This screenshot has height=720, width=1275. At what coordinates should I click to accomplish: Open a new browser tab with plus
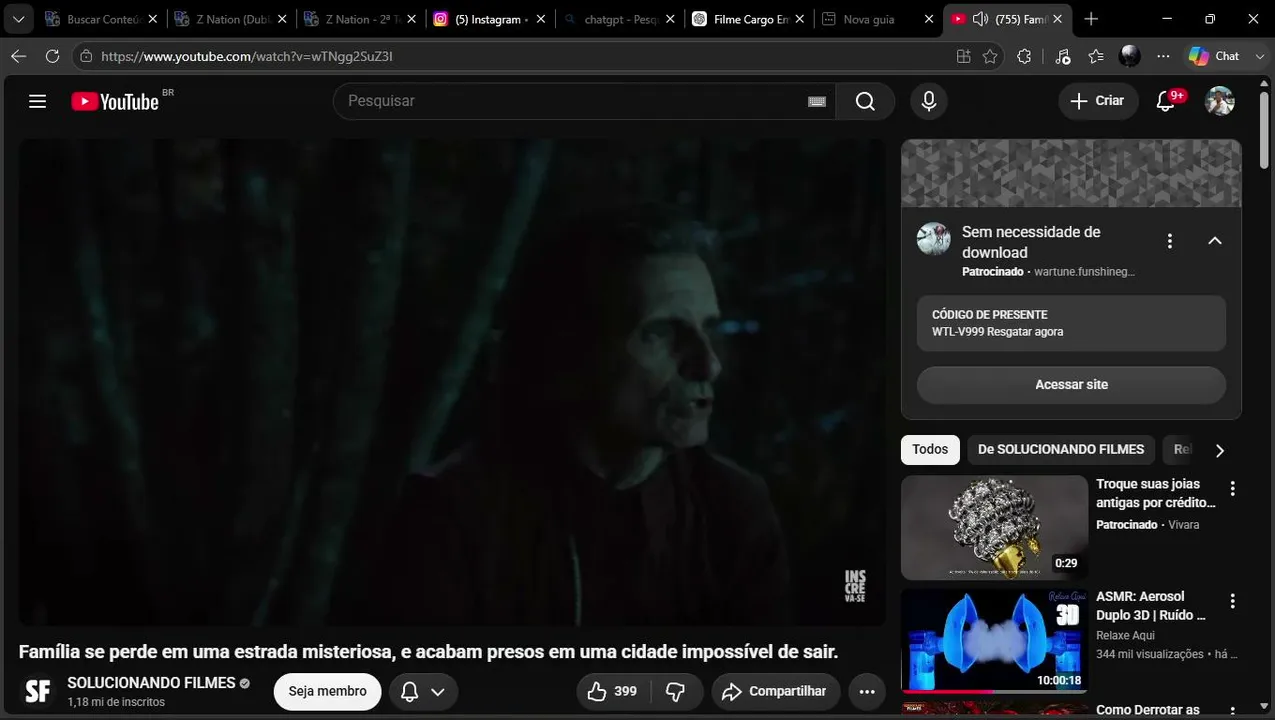pyautogui.click(x=1091, y=19)
